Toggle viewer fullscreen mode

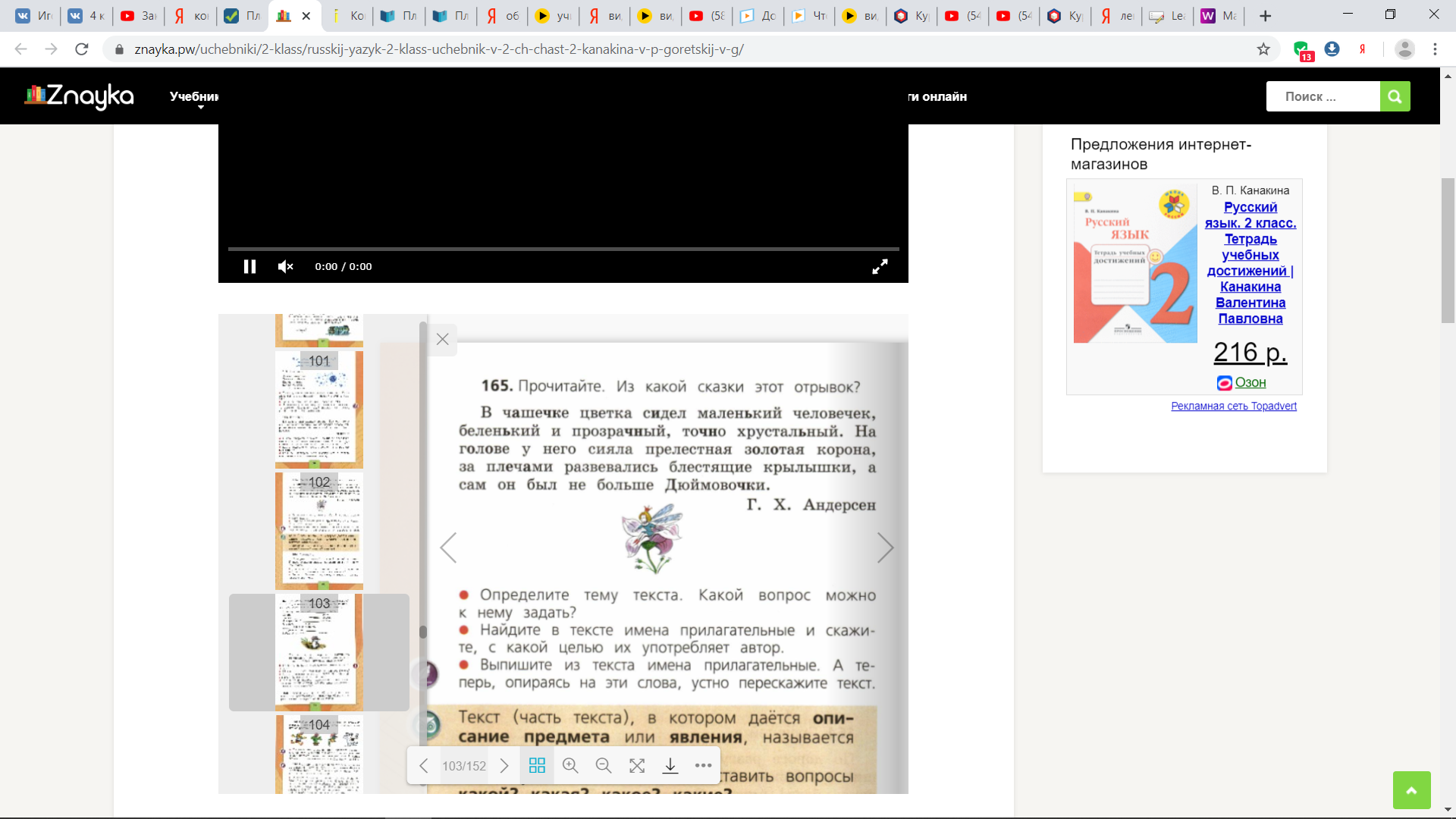pos(637,766)
